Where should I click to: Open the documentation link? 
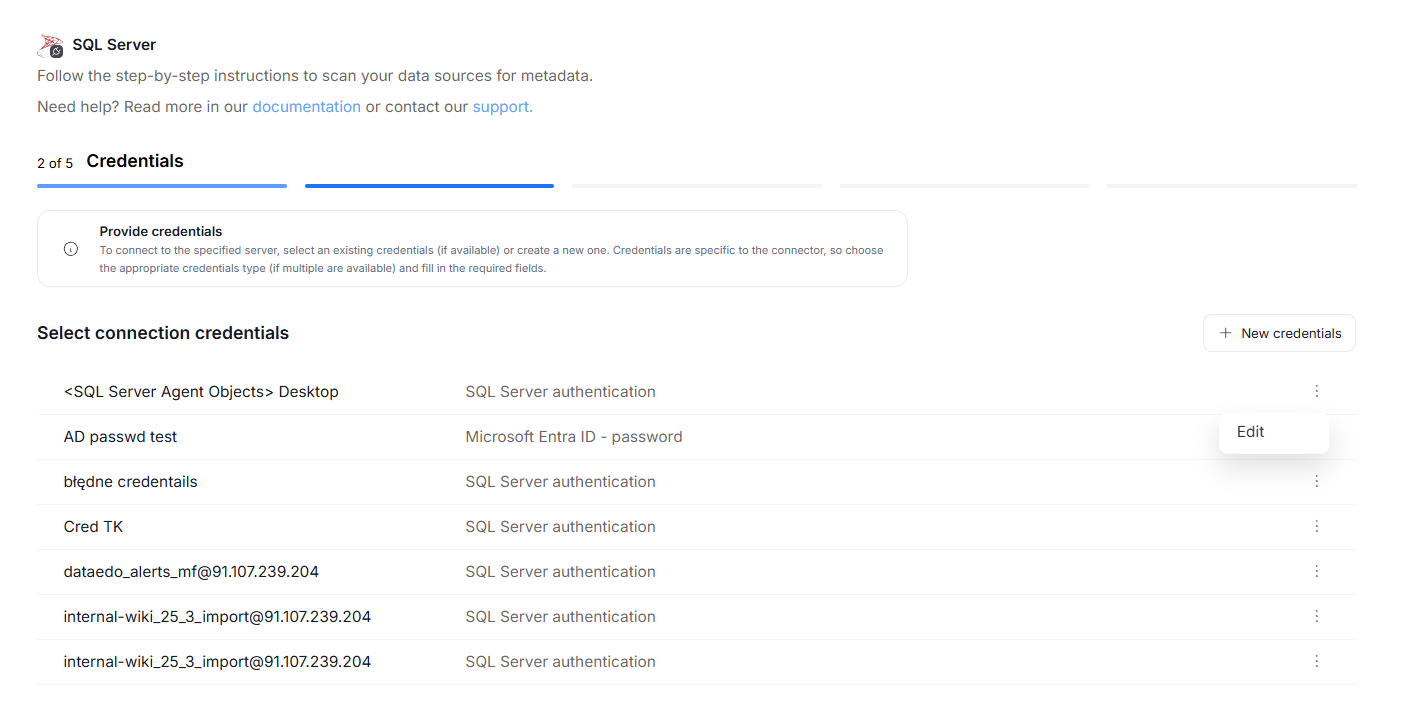click(x=306, y=107)
